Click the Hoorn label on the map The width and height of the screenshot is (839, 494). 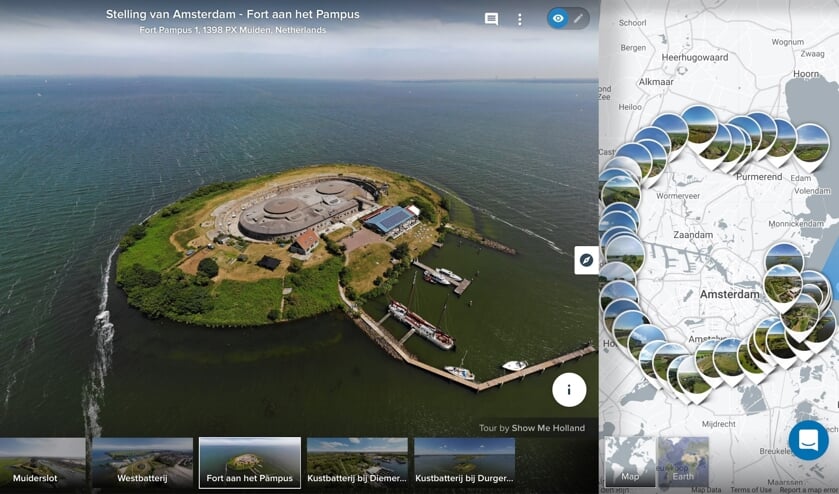coord(806,74)
